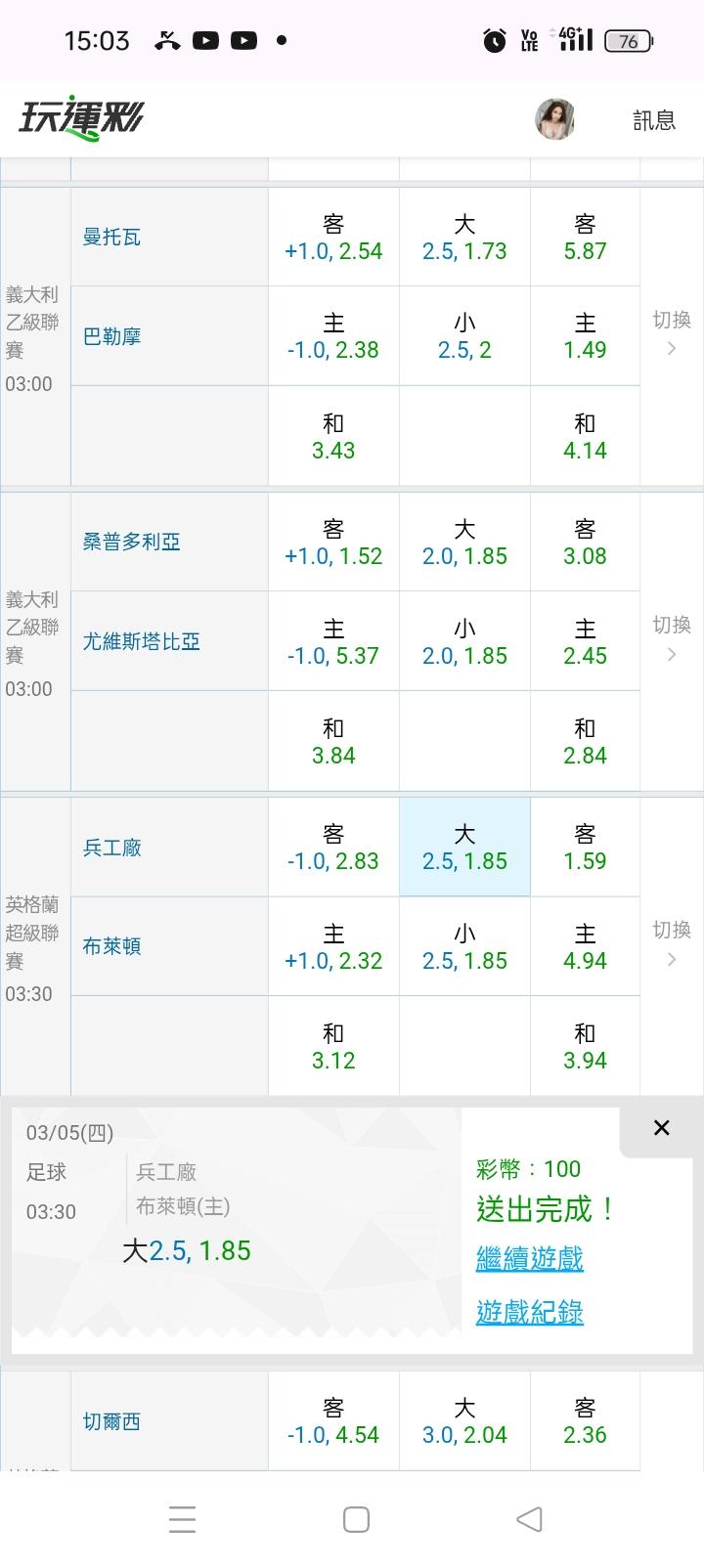Expand 切換 for 兵工廠 vs 布萊頓 match
The height and width of the screenshot is (1568, 704).
coord(671,943)
